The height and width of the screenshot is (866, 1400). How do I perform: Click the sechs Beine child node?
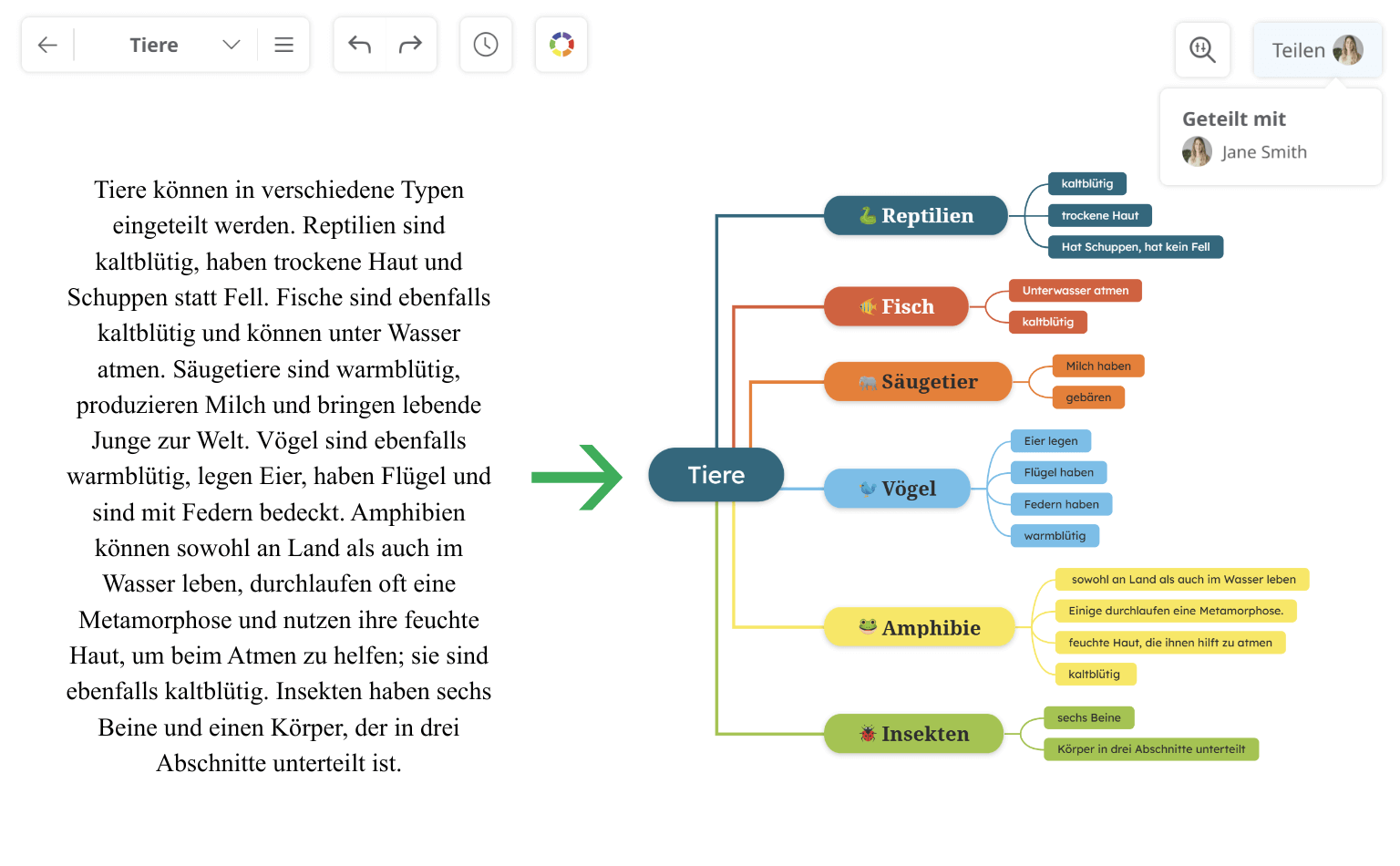(x=1088, y=718)
